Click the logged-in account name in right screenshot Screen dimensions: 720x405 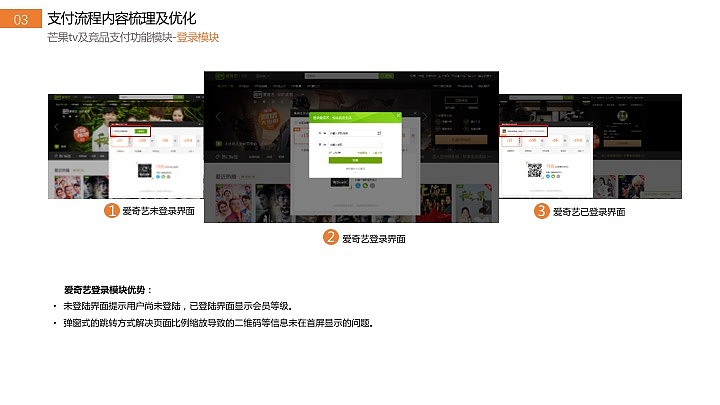pyautogui.click(x=515, y=131)
